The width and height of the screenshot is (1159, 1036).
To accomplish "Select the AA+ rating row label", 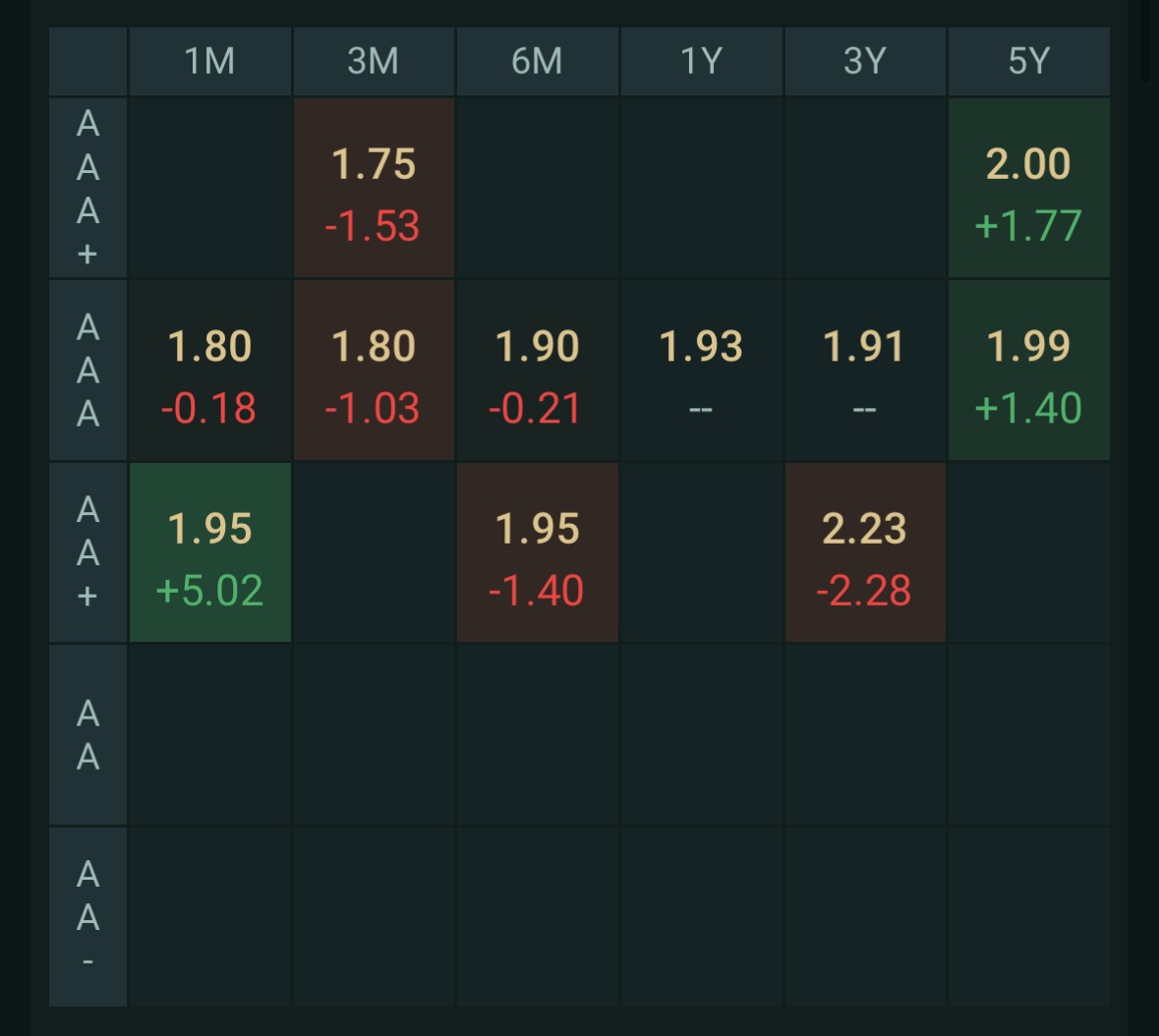I will (87, 552).
